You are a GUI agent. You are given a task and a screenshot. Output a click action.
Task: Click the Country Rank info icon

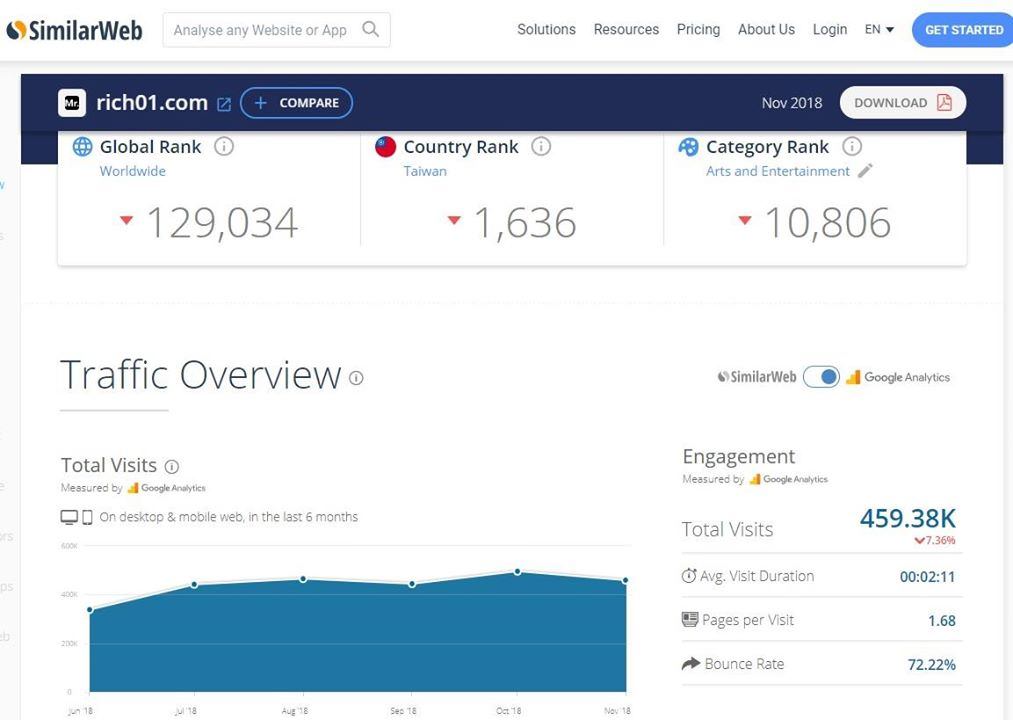[x=541, y=147]
